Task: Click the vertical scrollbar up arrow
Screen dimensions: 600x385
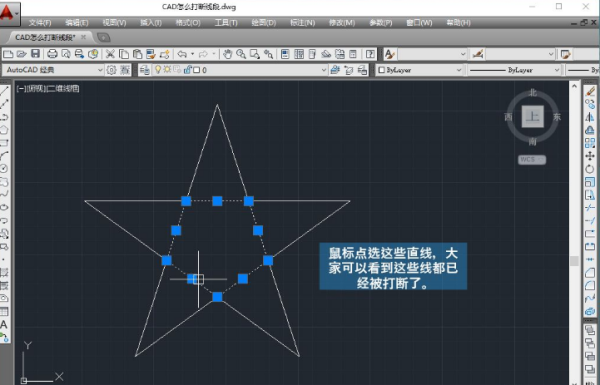Action: click(x=574, y=87)
